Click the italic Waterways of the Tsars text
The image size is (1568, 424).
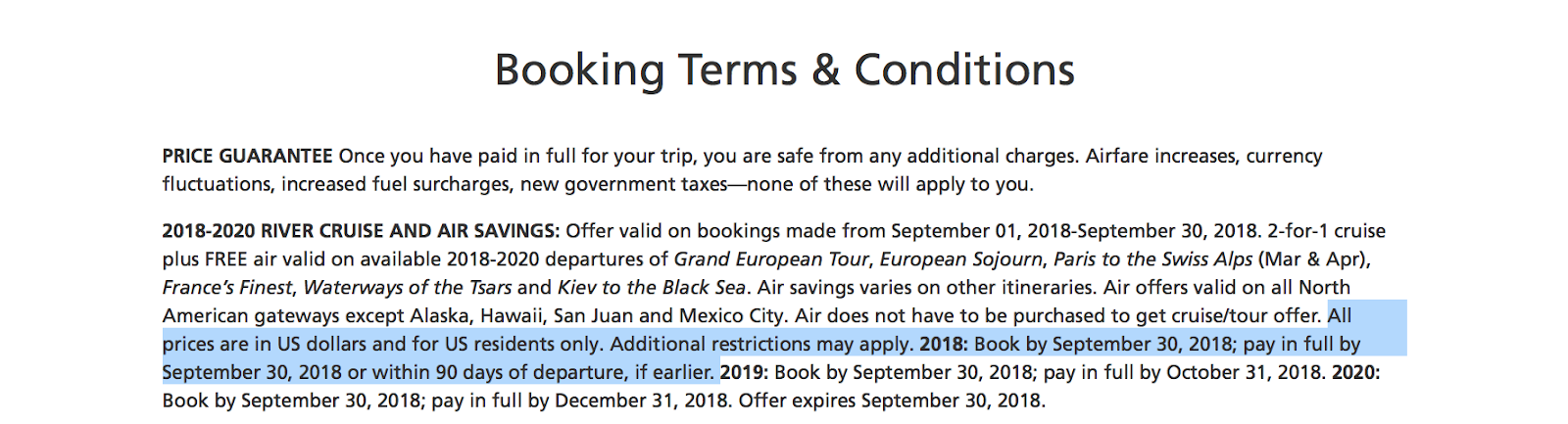(408, 288)
